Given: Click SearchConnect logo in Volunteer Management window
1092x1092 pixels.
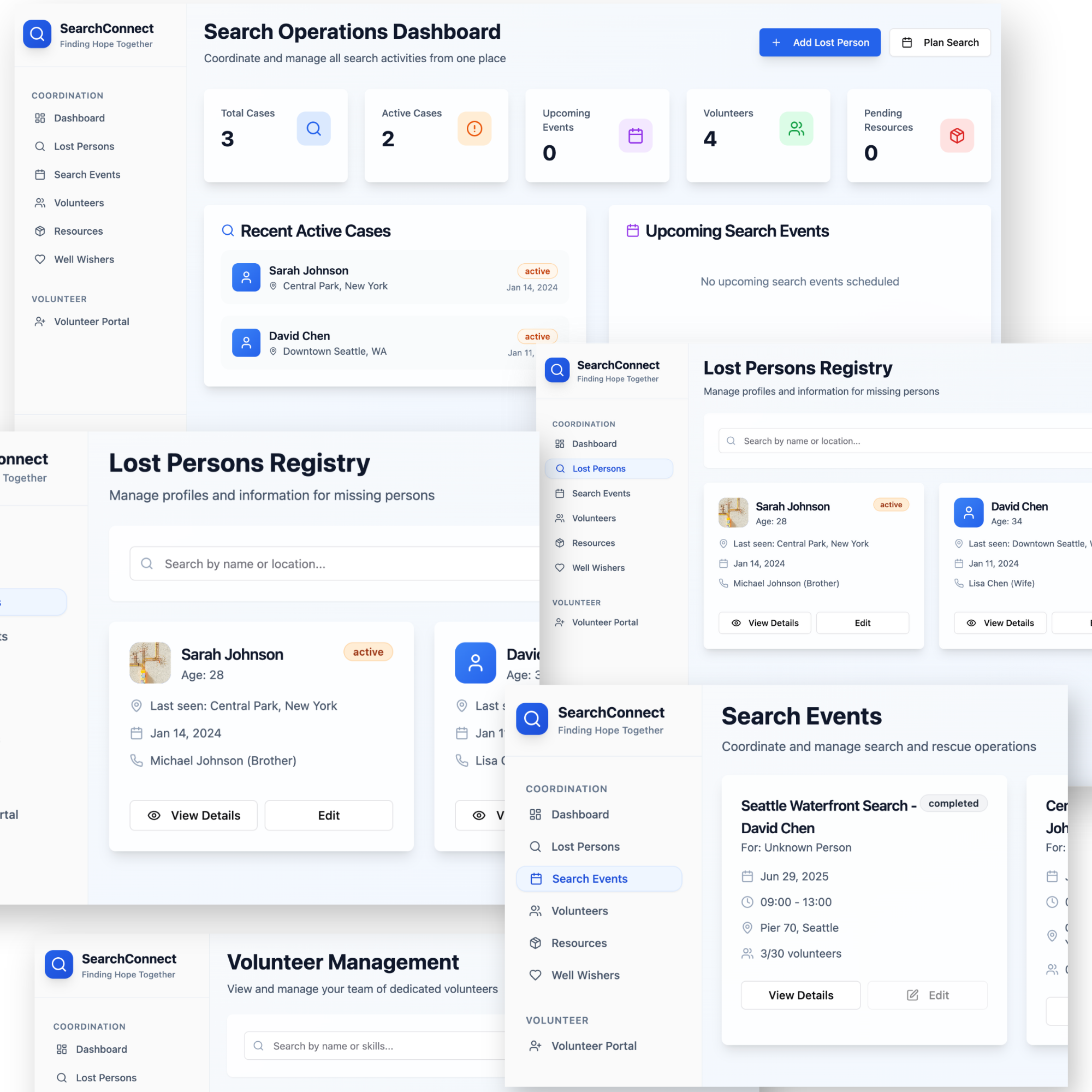Looking at the screenshot, I should pos(59,964).
